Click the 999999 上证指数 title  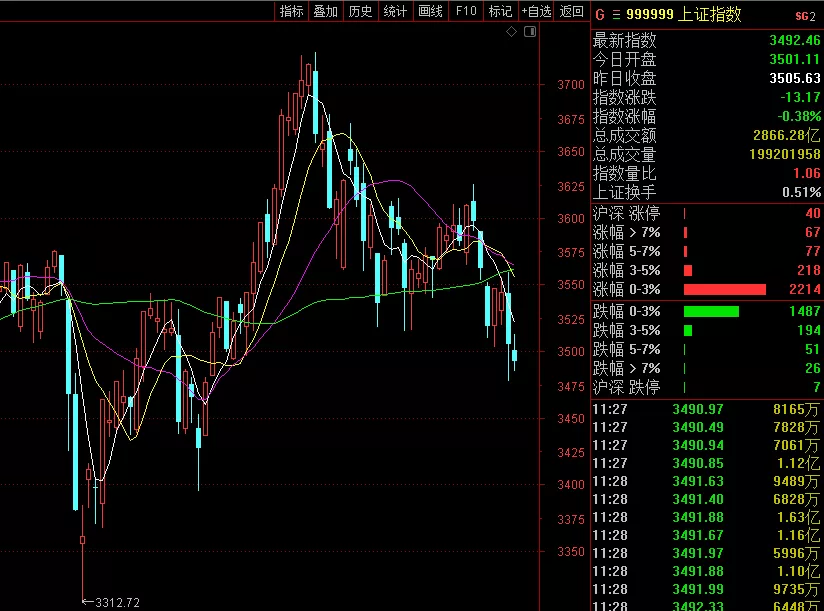click(x=684, y=14)
